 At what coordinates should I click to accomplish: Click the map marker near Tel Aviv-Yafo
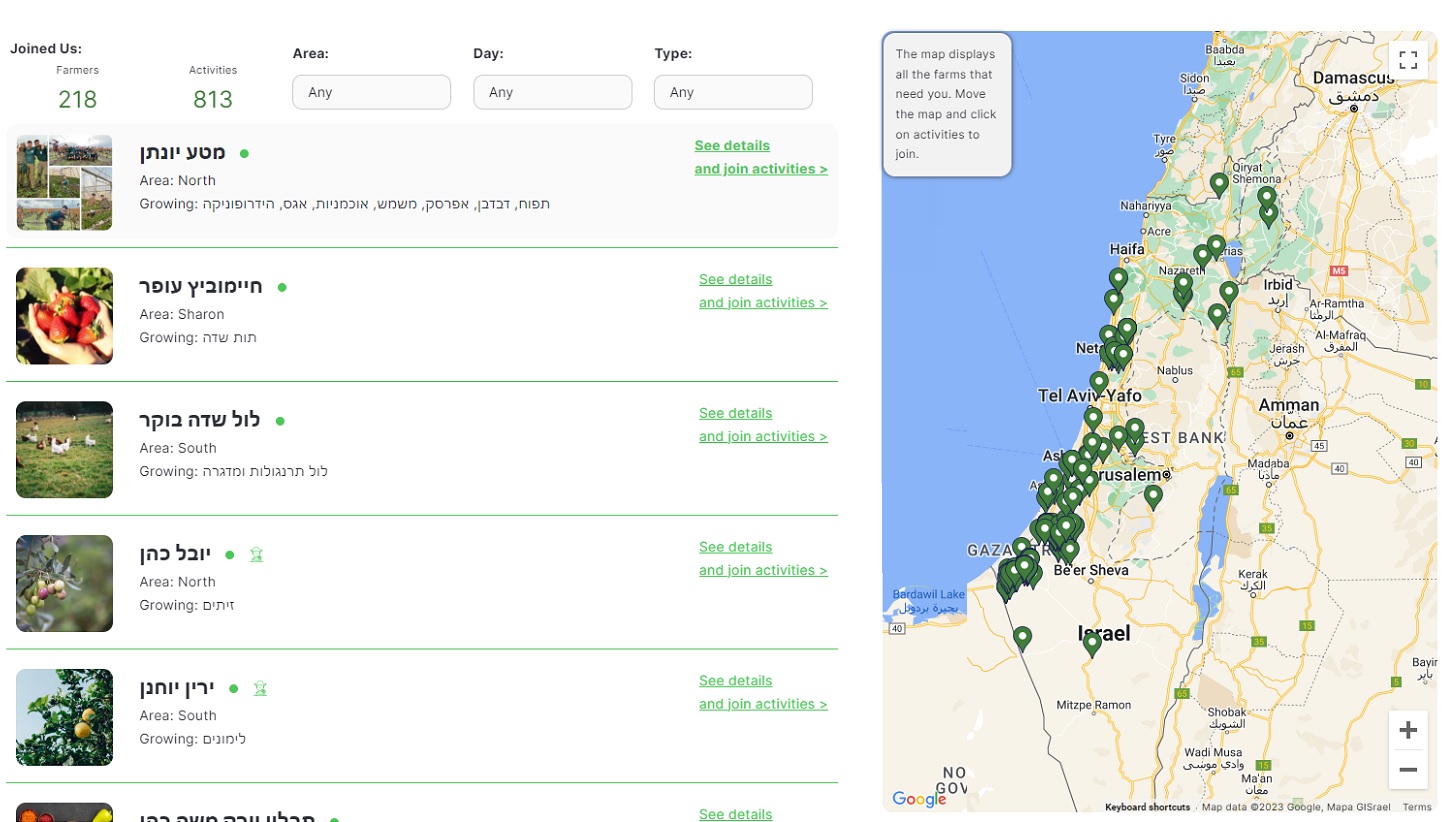tap(1099, 383)
